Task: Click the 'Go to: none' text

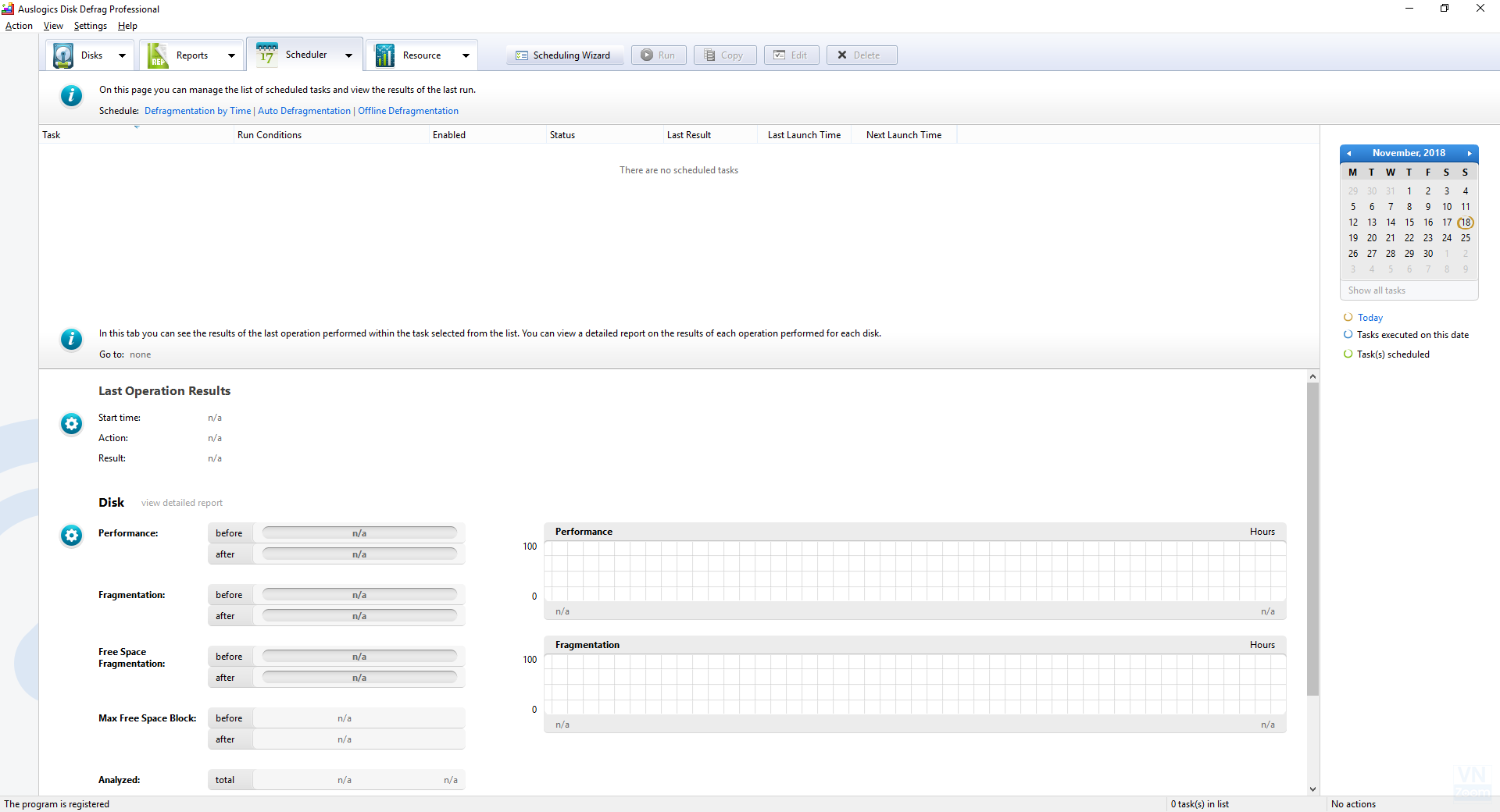Action: coord(125,354)
